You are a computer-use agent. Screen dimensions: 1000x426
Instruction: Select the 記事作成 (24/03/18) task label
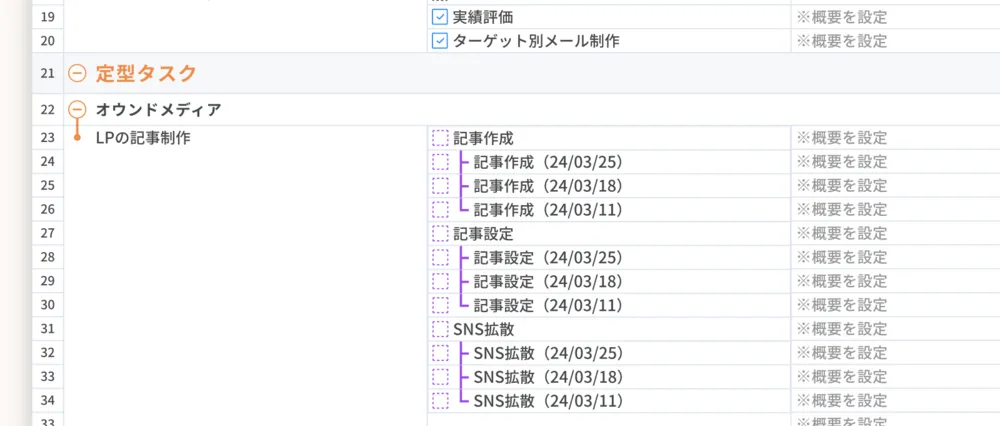[x=548, y=186]
